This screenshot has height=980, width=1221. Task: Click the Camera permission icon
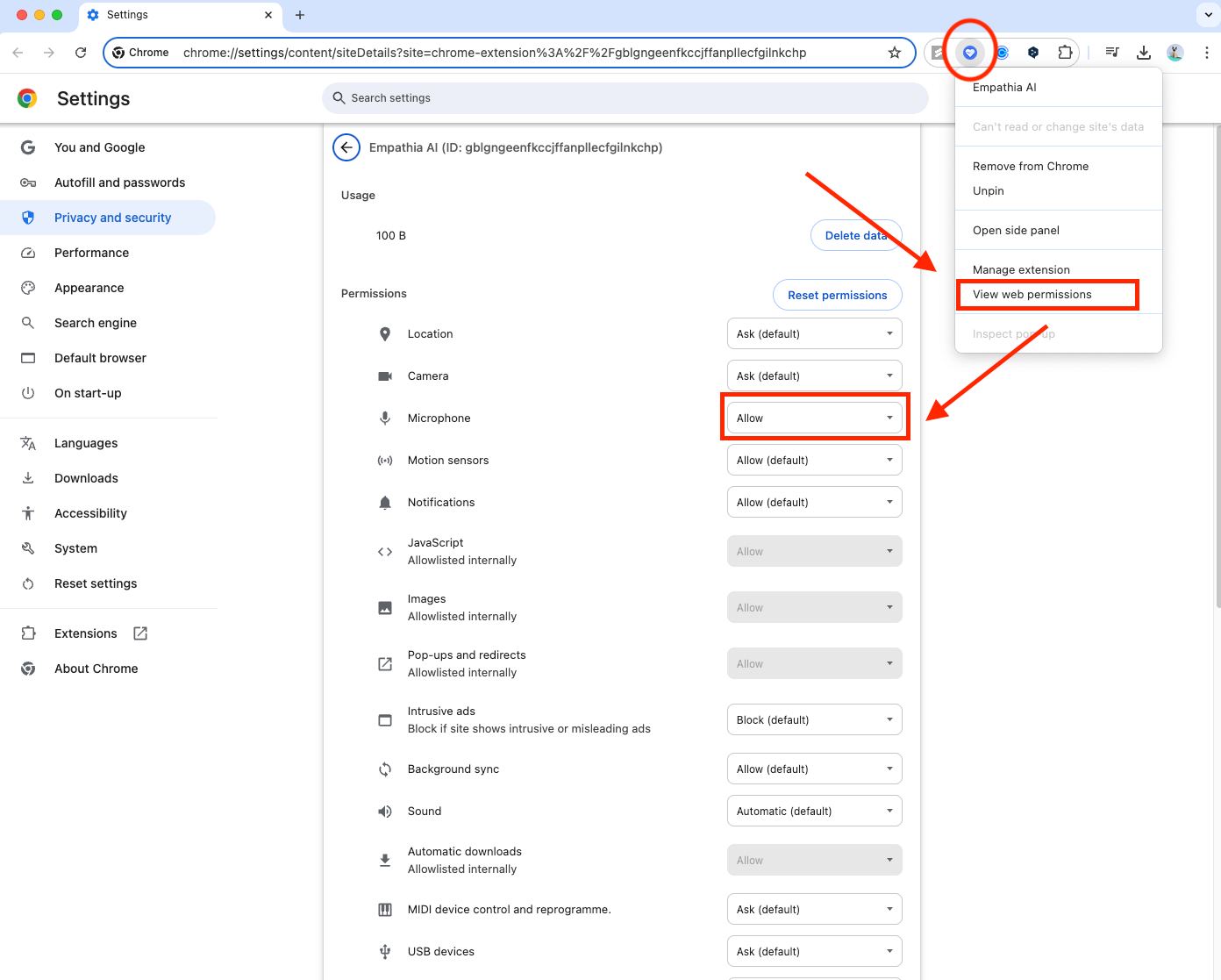point(385,376)
